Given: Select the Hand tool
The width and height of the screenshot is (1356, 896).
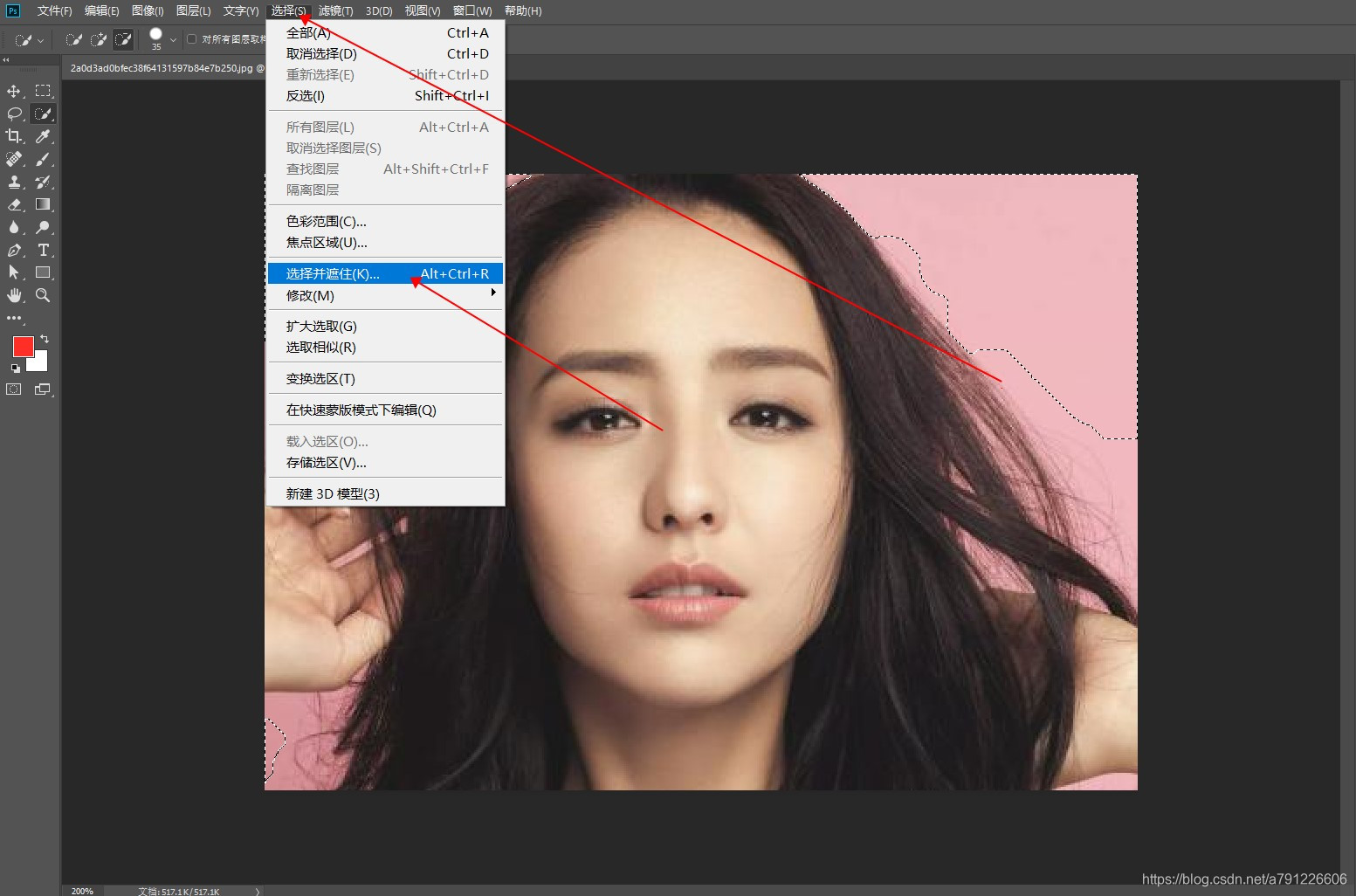Looking at the screenshot, I should point(14,295).
